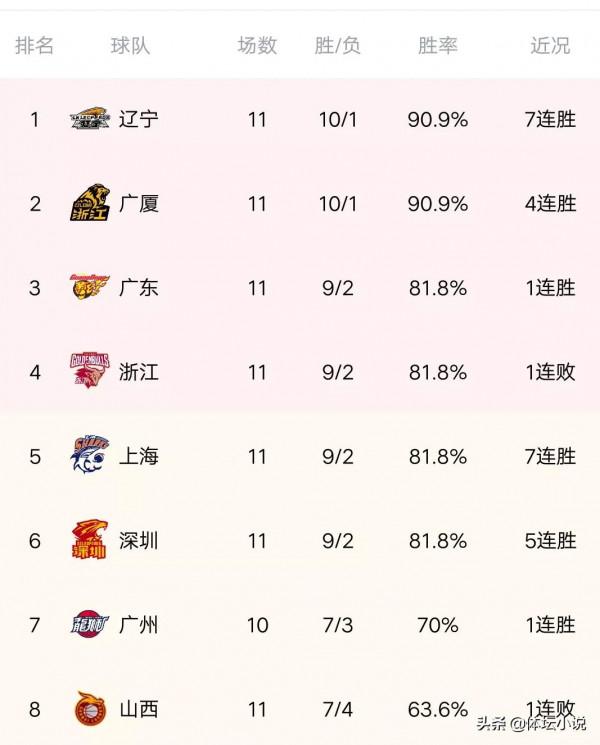Viewport: 600px width, 745px height.
Task: Click the 胜/负 column header
Action: (338, 46)
